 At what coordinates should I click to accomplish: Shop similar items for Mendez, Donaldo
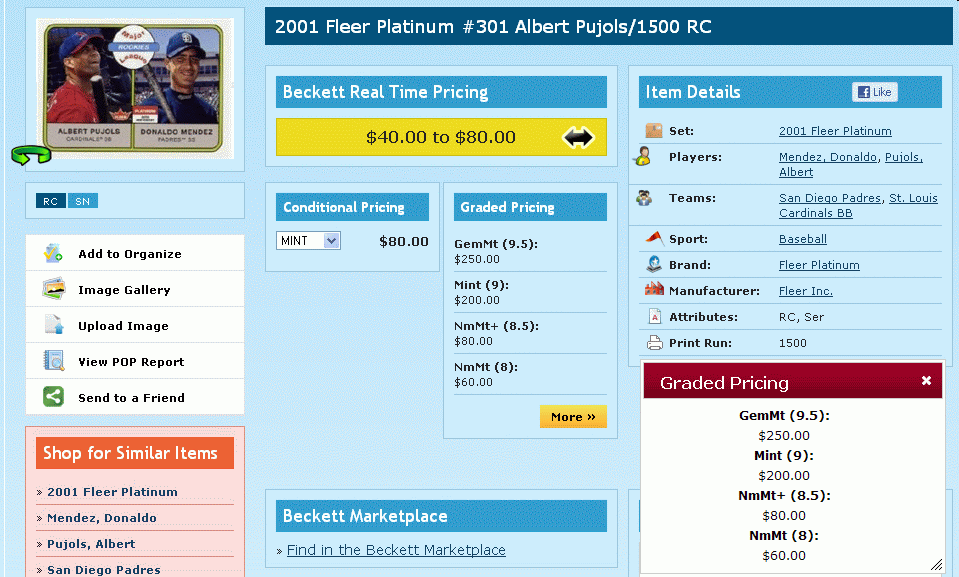click(102, 518)
